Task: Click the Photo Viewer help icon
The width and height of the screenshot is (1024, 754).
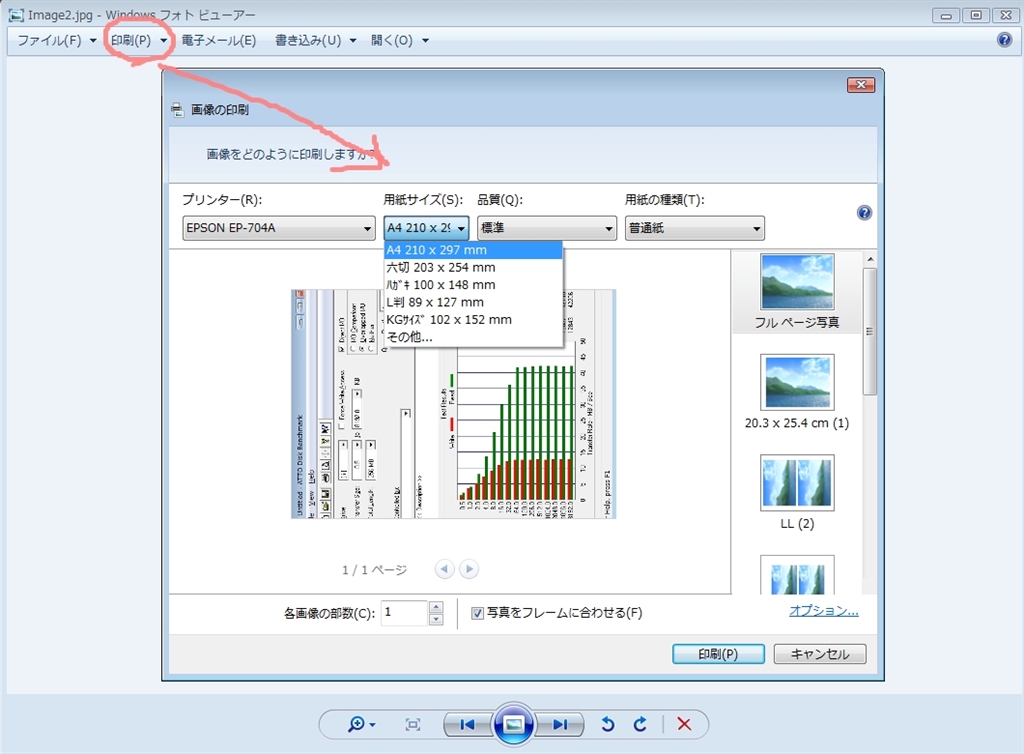Action: 1004,40
